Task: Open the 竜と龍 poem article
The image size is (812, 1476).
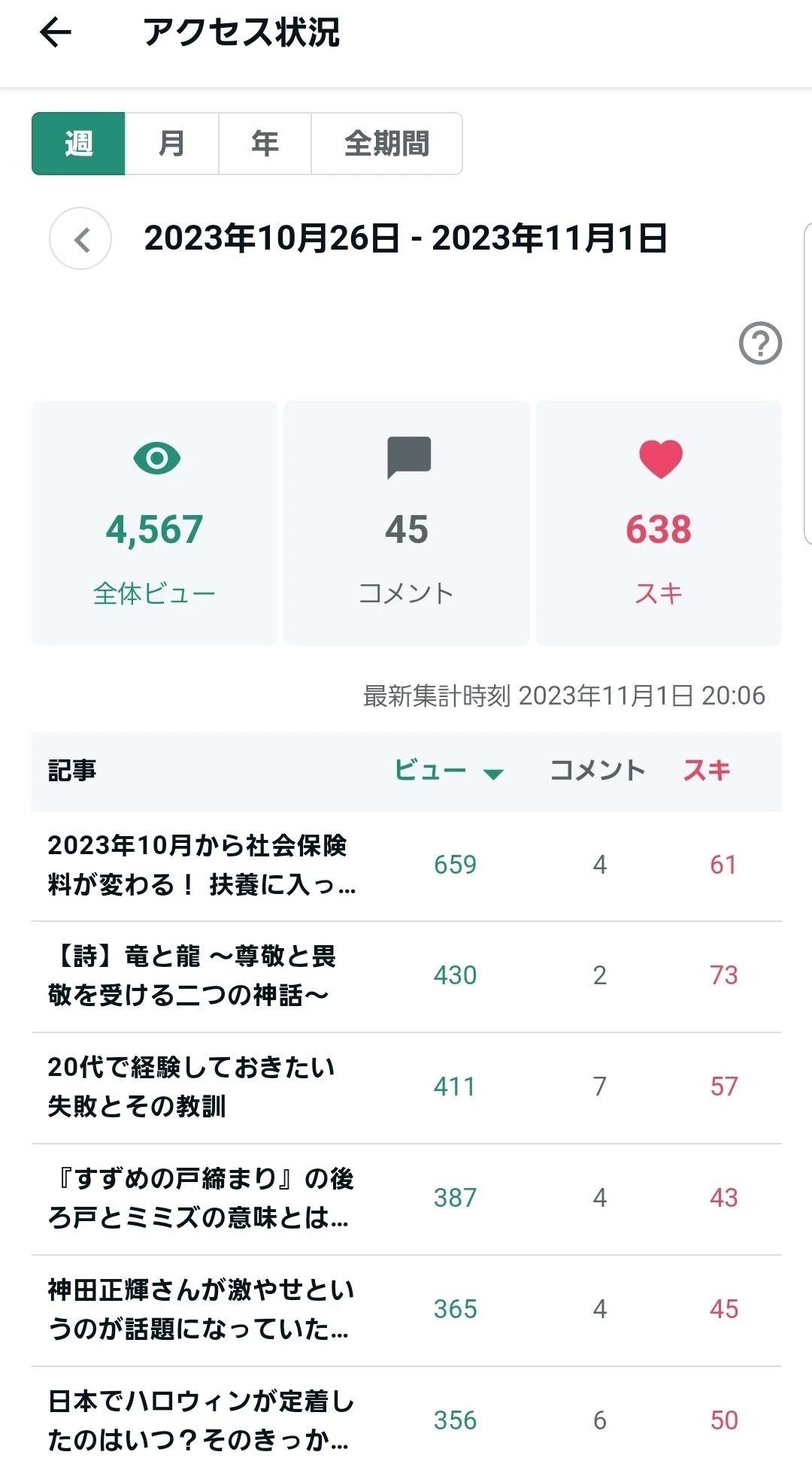Action: [407, 976]
